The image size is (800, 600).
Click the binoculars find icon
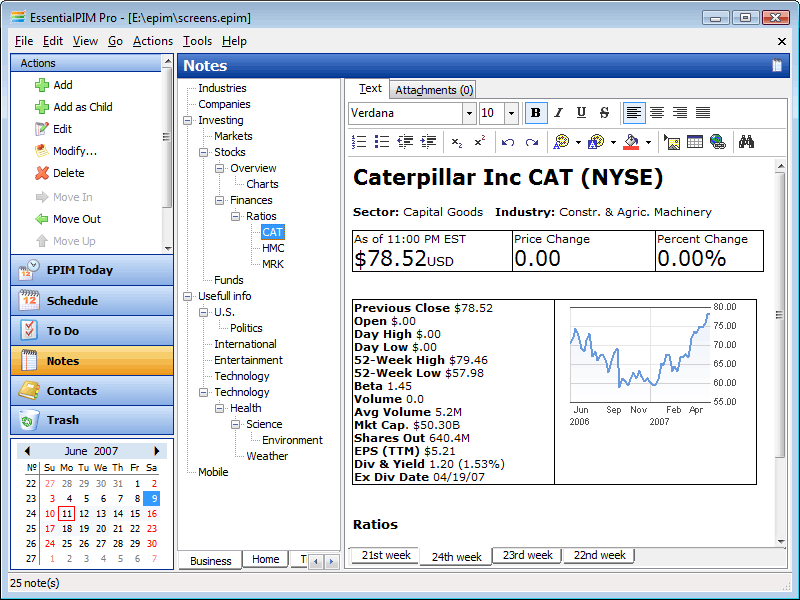746,142
